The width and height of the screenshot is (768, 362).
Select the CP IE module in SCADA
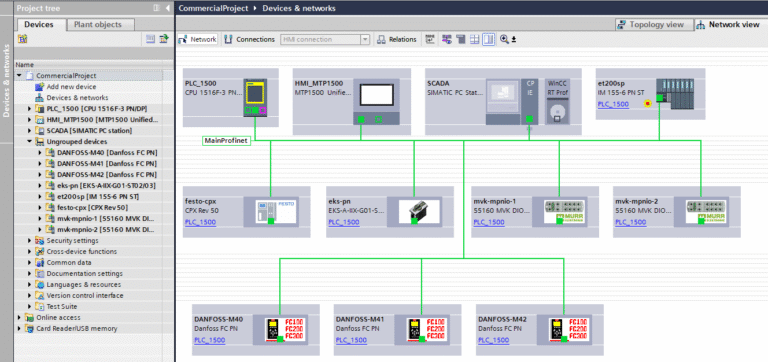530,101
